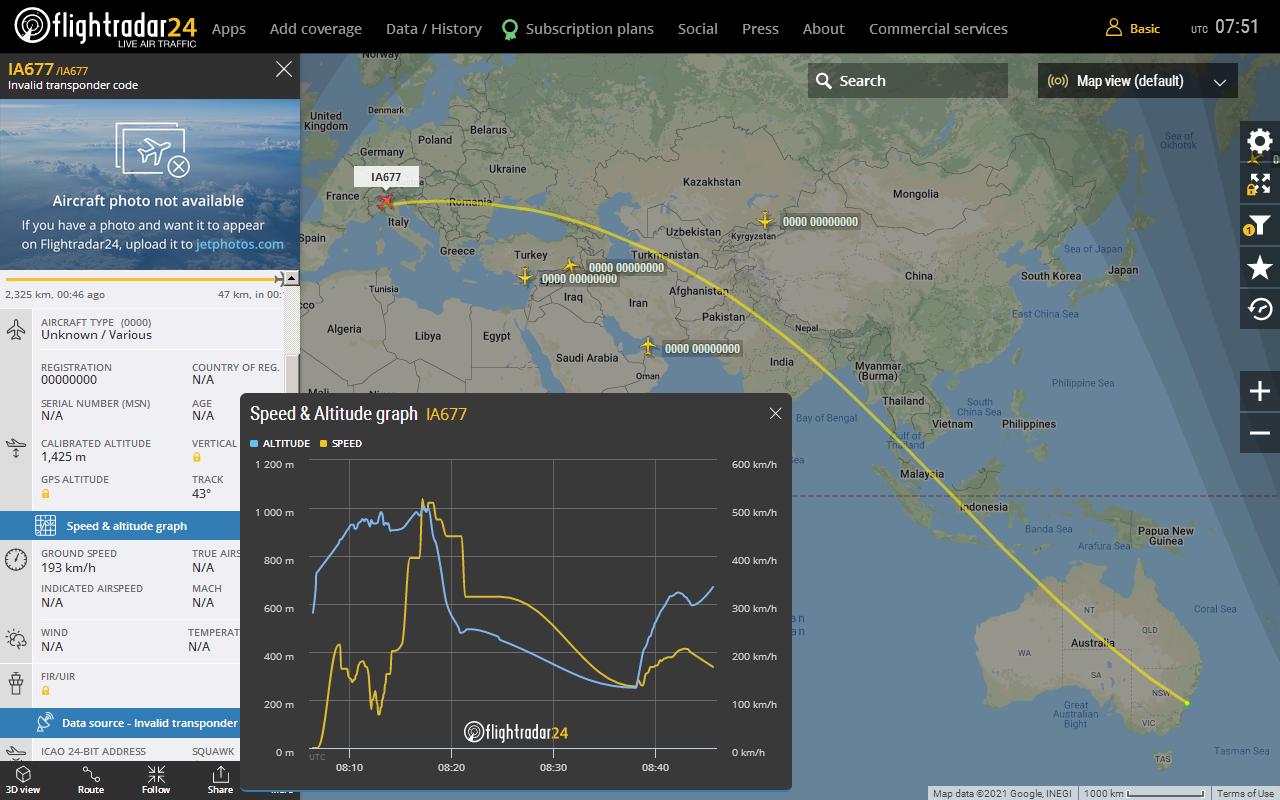Open the bookmarks star icon
Image resolution: width=1280 pixels, height=800 pixels.
tap(1260, 267)
